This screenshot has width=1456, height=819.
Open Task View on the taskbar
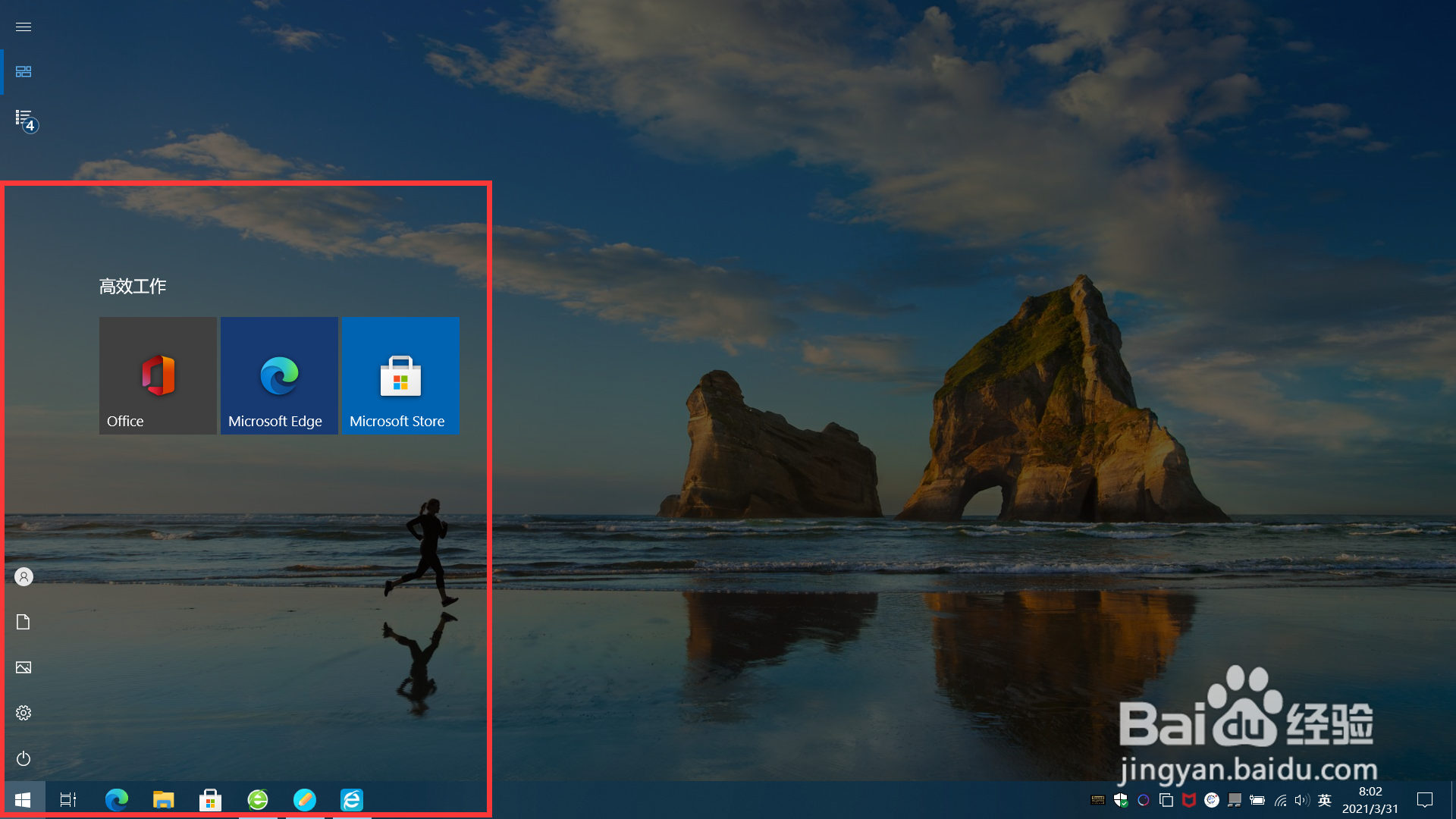point(68,800)
